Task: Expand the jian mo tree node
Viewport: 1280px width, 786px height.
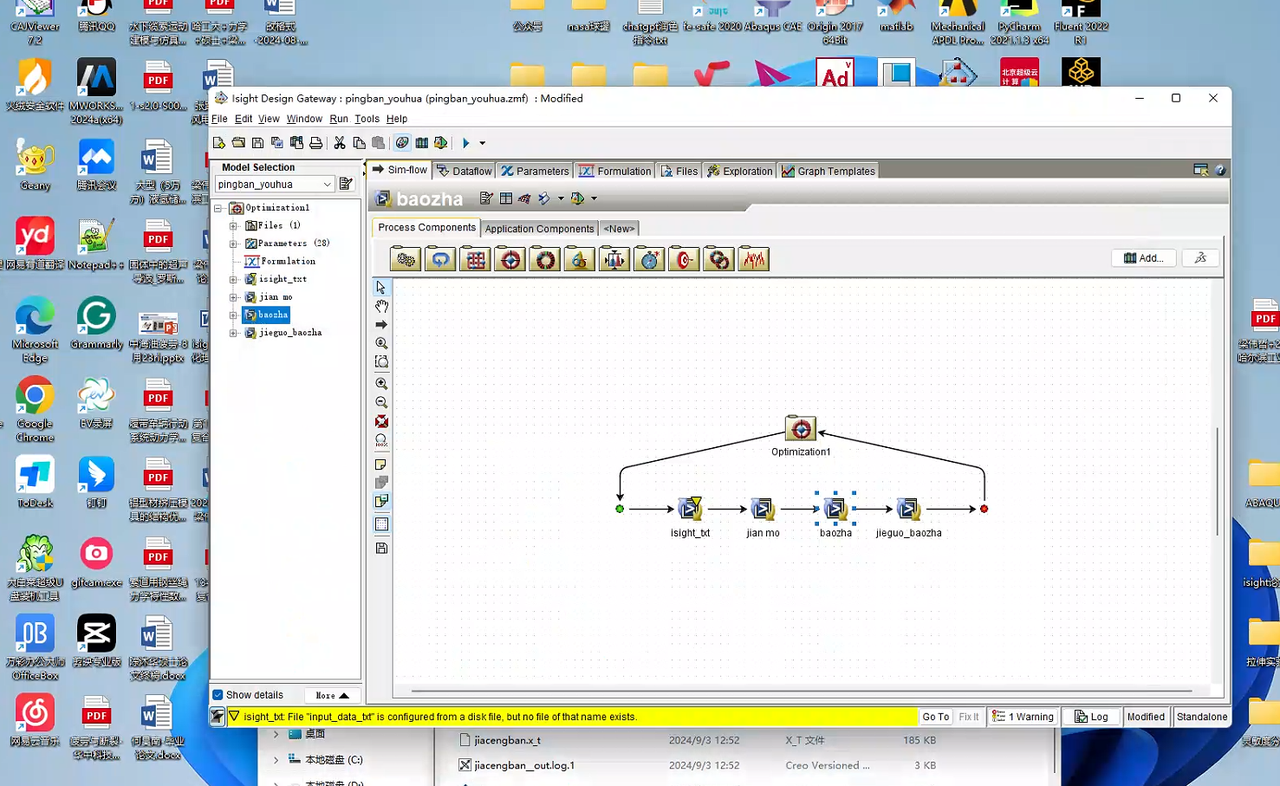Action: point(233,297)
